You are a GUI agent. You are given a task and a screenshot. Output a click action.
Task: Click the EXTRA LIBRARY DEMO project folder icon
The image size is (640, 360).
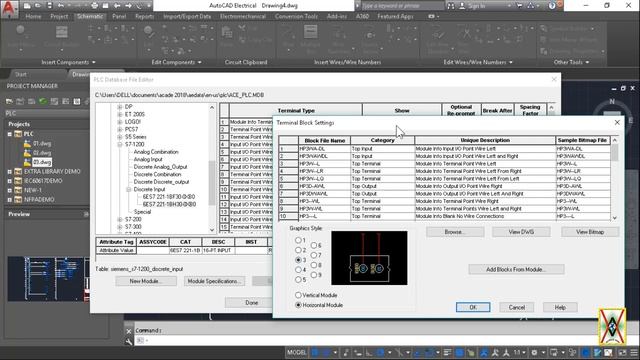[18, 171]
